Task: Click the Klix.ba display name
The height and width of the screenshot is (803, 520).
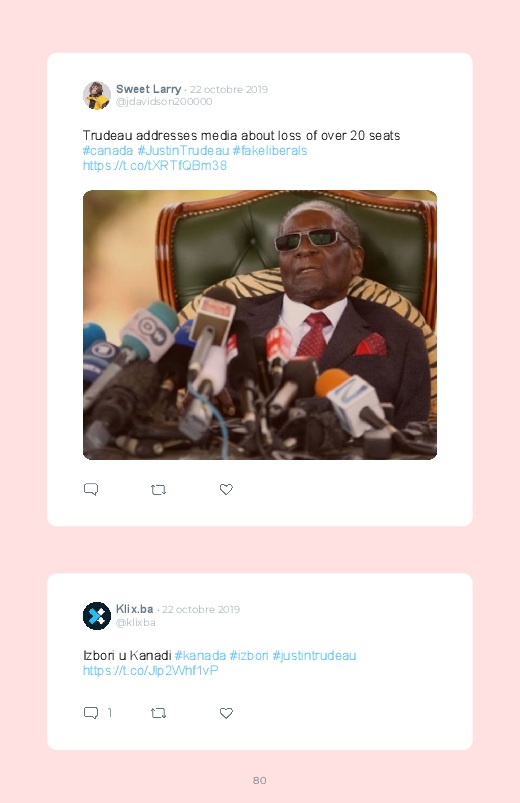Action: pyautogui.click(x=134, y=609)
